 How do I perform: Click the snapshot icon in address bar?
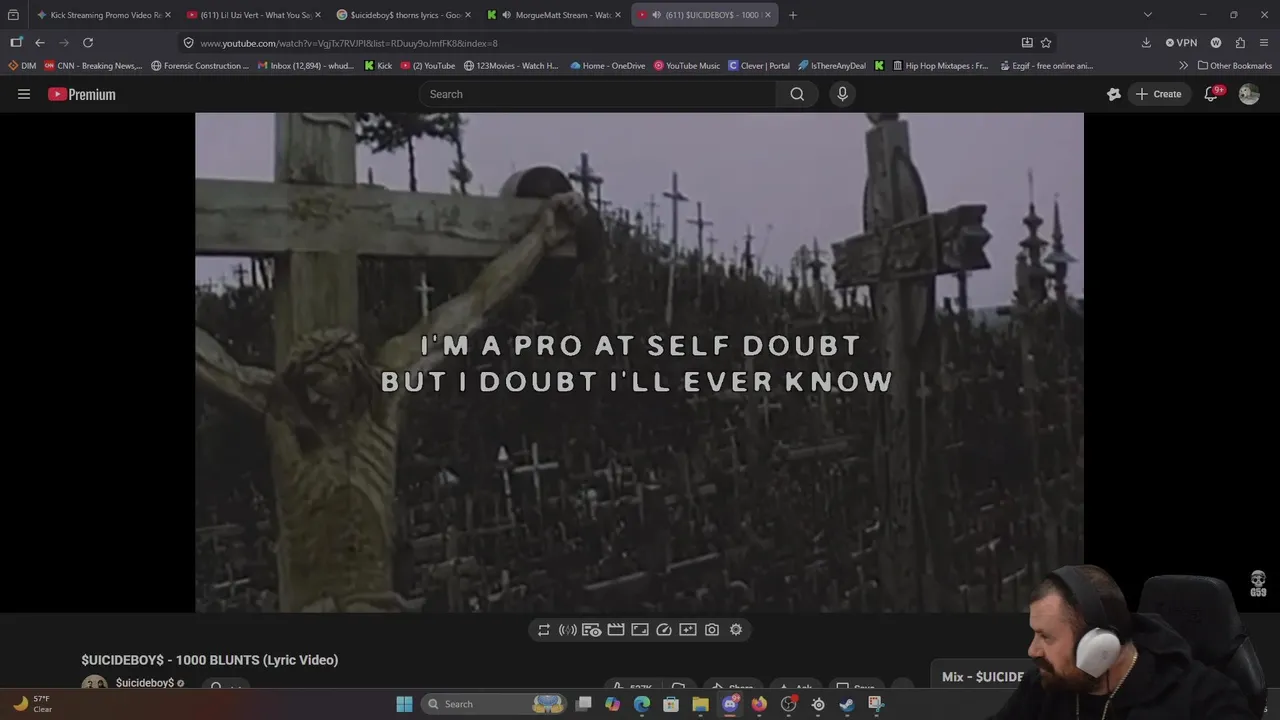[1027, 43]
